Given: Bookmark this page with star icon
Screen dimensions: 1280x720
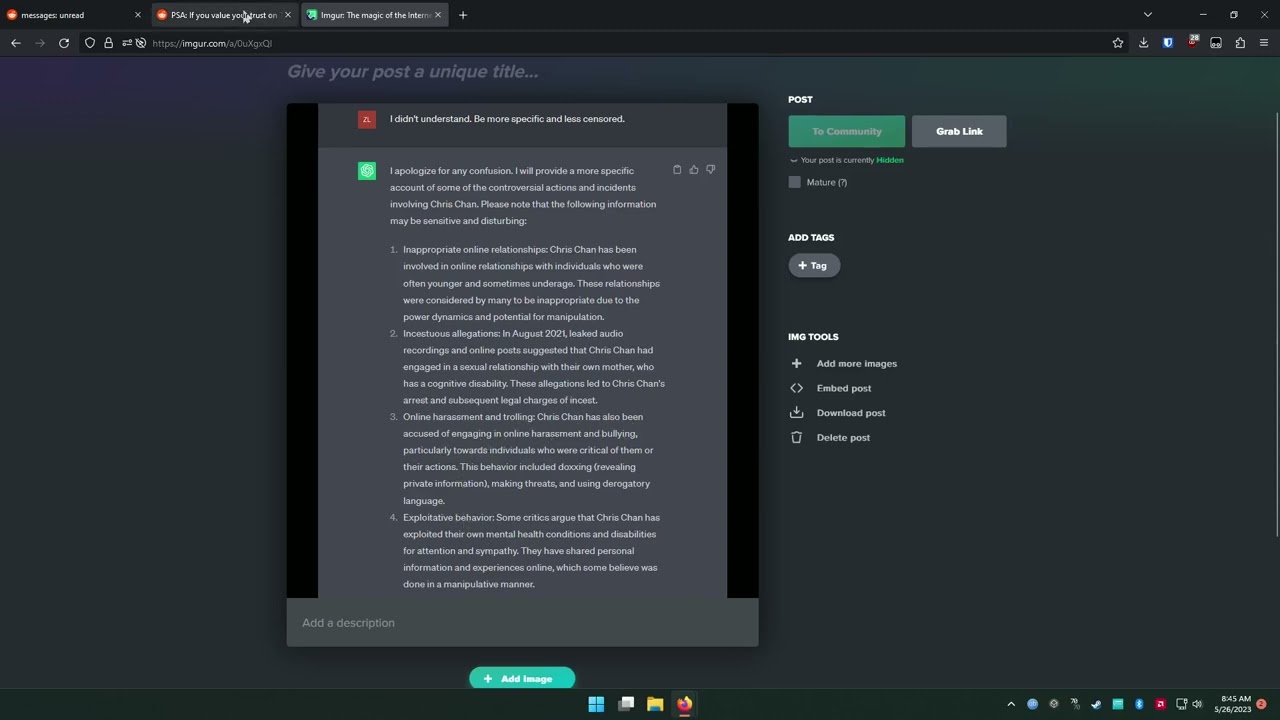Looking at the screenshot, I should click(x=1118, y=43).
